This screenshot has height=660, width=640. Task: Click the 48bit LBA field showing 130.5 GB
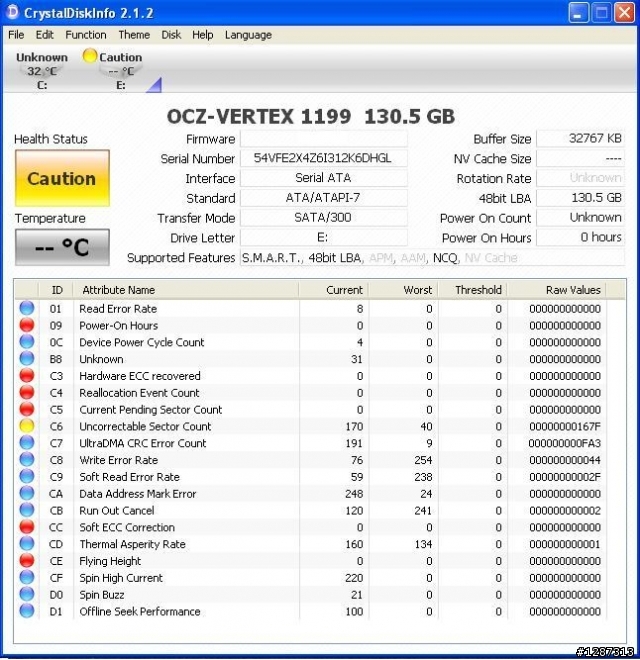[580, 198]
